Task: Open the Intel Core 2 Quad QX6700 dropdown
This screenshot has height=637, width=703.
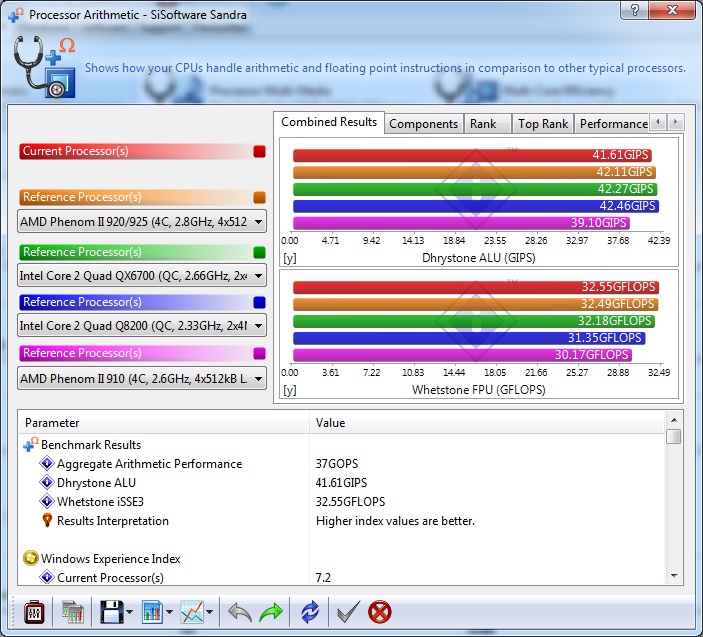Action: click(x=142, y=275)
